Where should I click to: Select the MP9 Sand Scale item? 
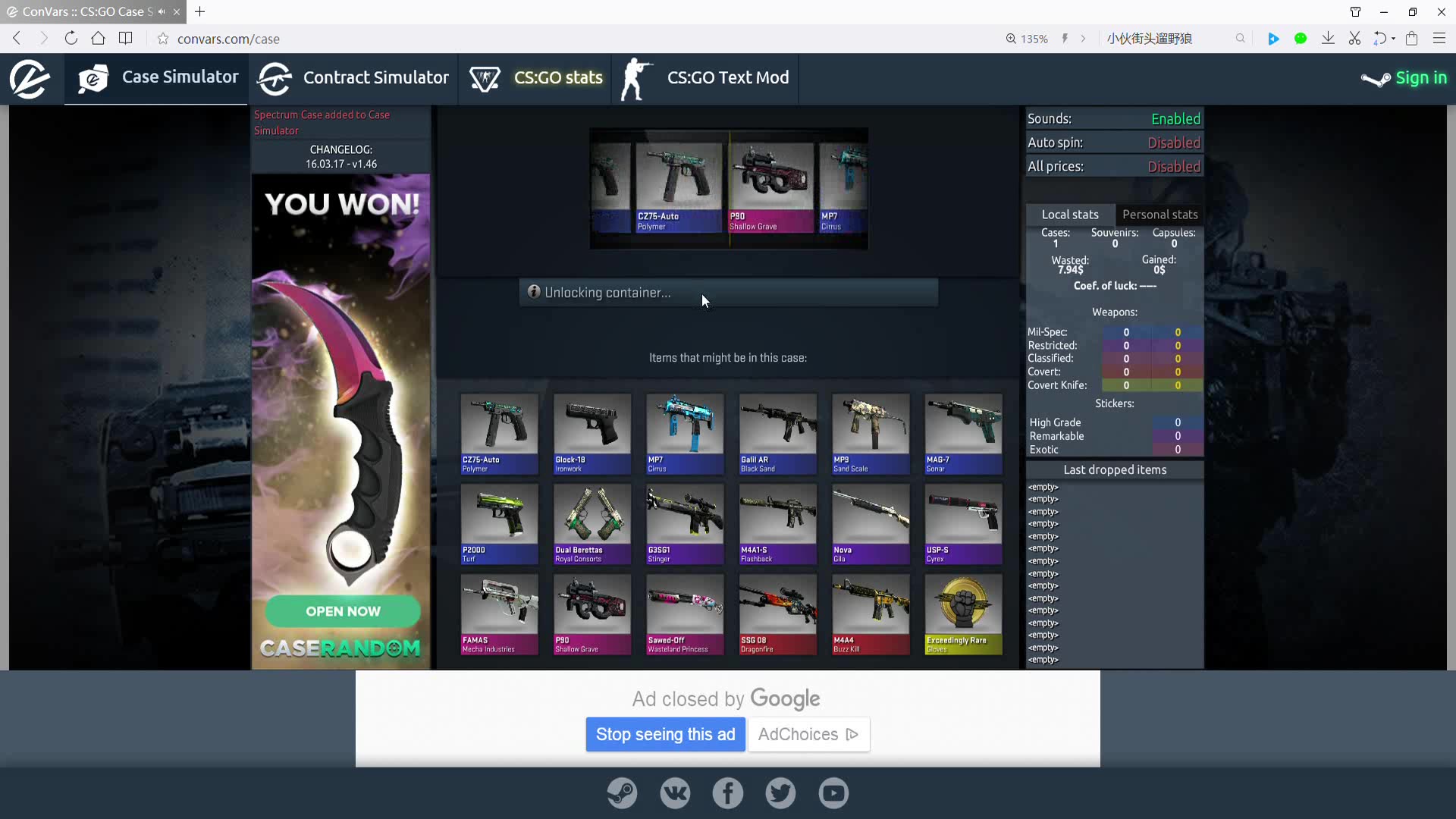[871, 434]
